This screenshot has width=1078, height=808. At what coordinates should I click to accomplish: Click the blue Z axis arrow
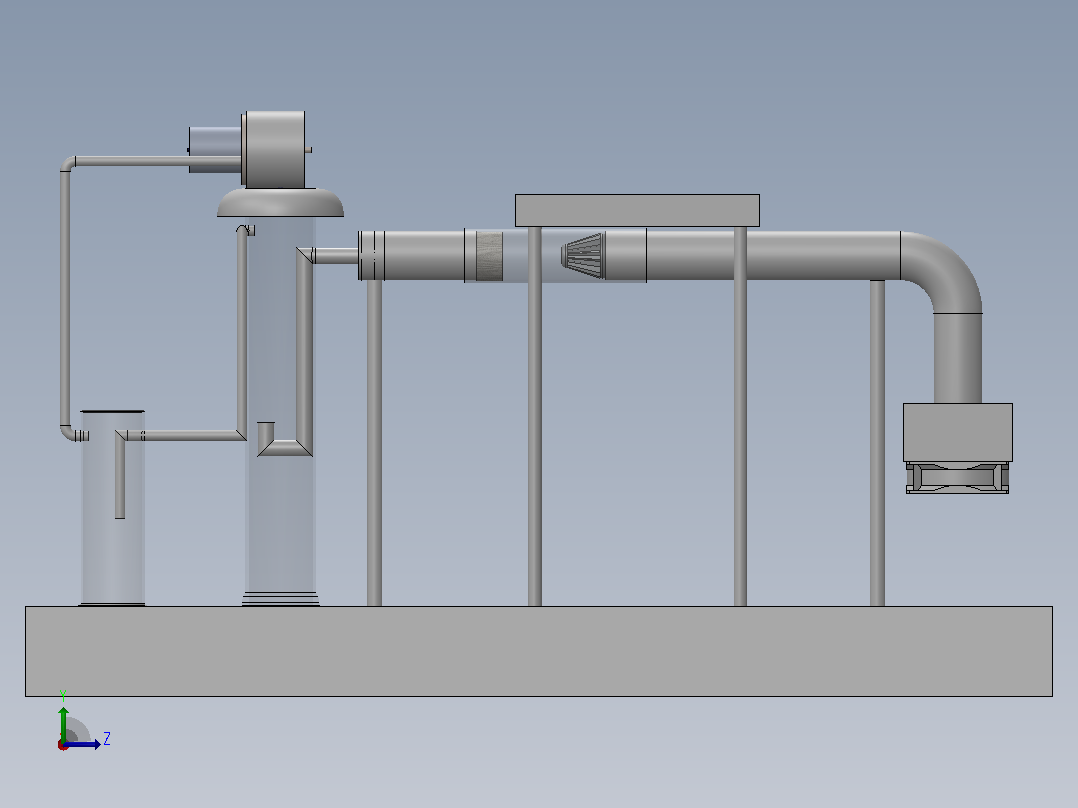click(84, 744)
